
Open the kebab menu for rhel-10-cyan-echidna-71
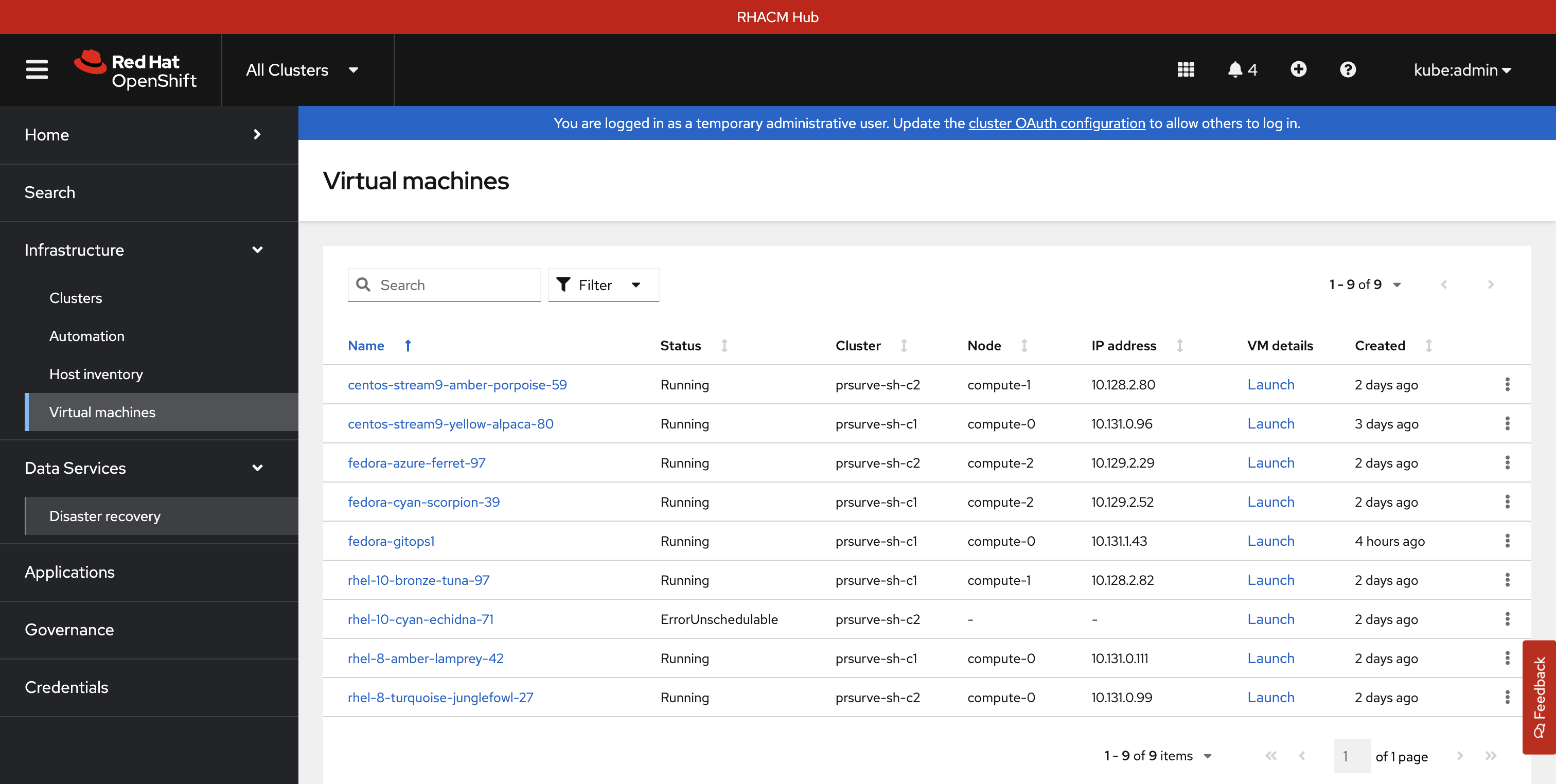[1508, 619]
